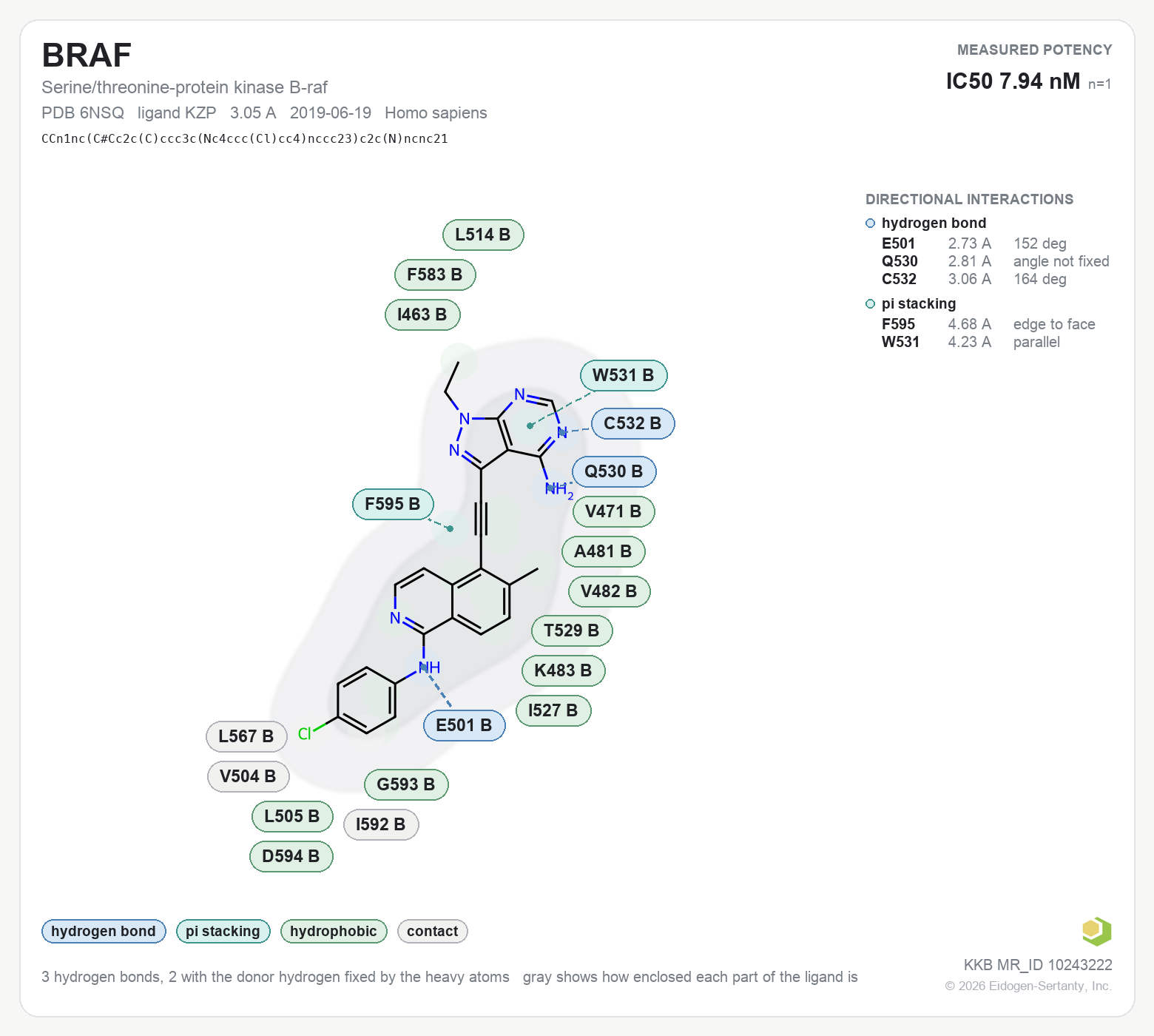The height and width of the screenshot is (1036, 1154).
Task: Select hydrogen-bond residue C532 B
Action: click(632, 424)
